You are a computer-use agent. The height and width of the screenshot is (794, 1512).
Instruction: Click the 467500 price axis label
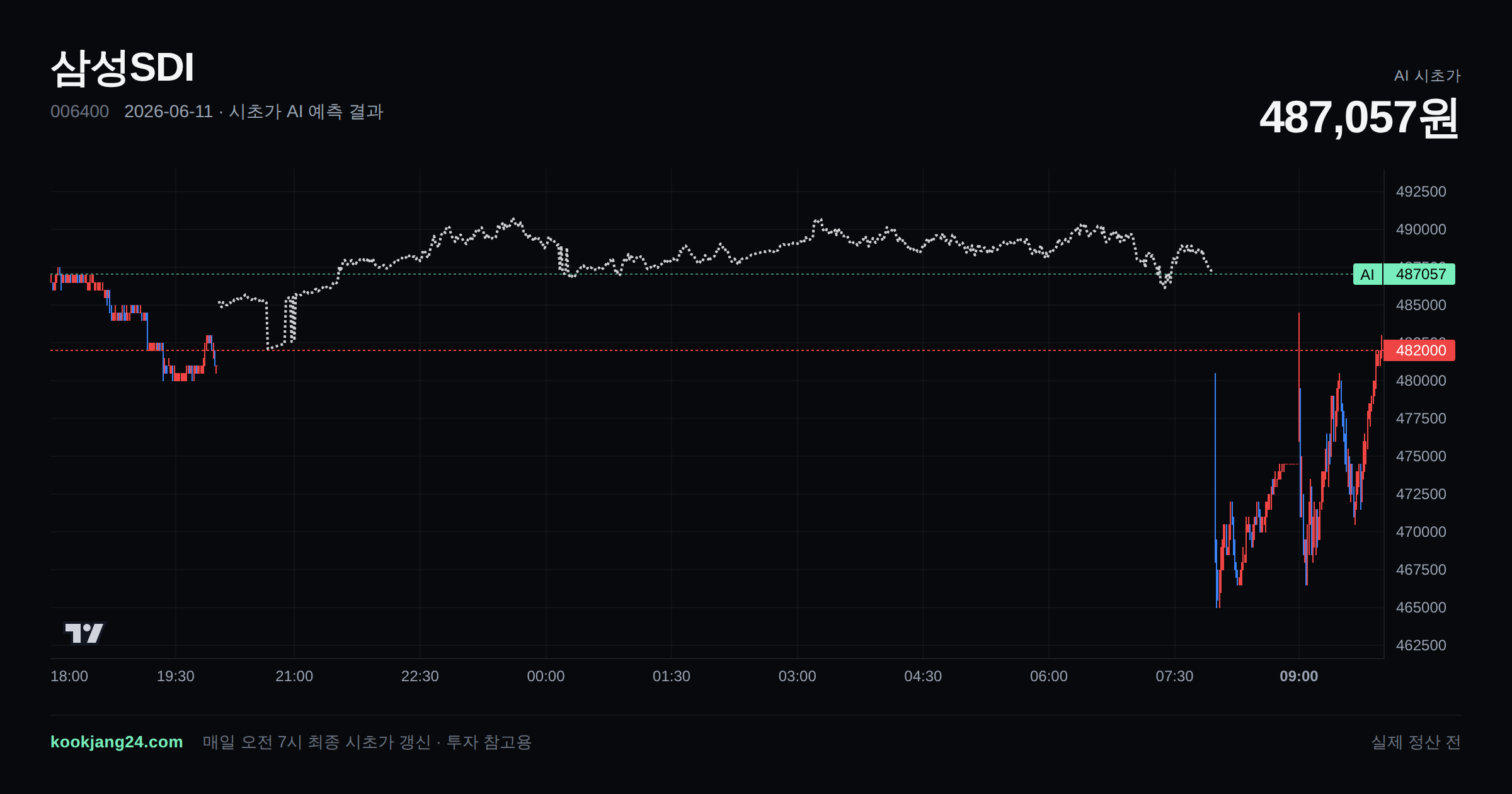[x=1421, y=570]
